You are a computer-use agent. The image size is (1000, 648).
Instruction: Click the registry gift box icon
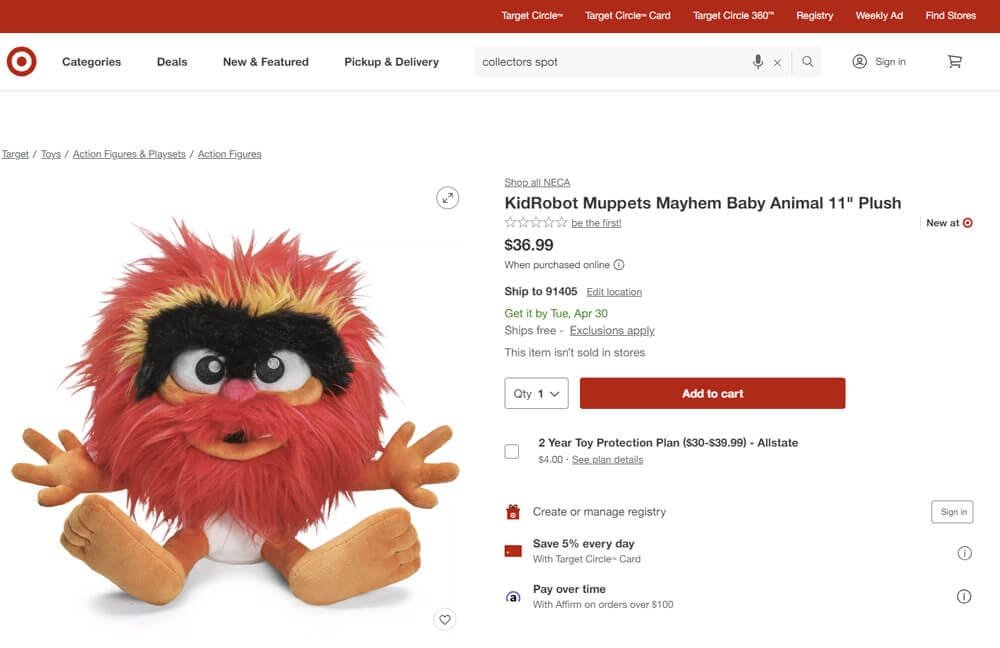point(513,512)
